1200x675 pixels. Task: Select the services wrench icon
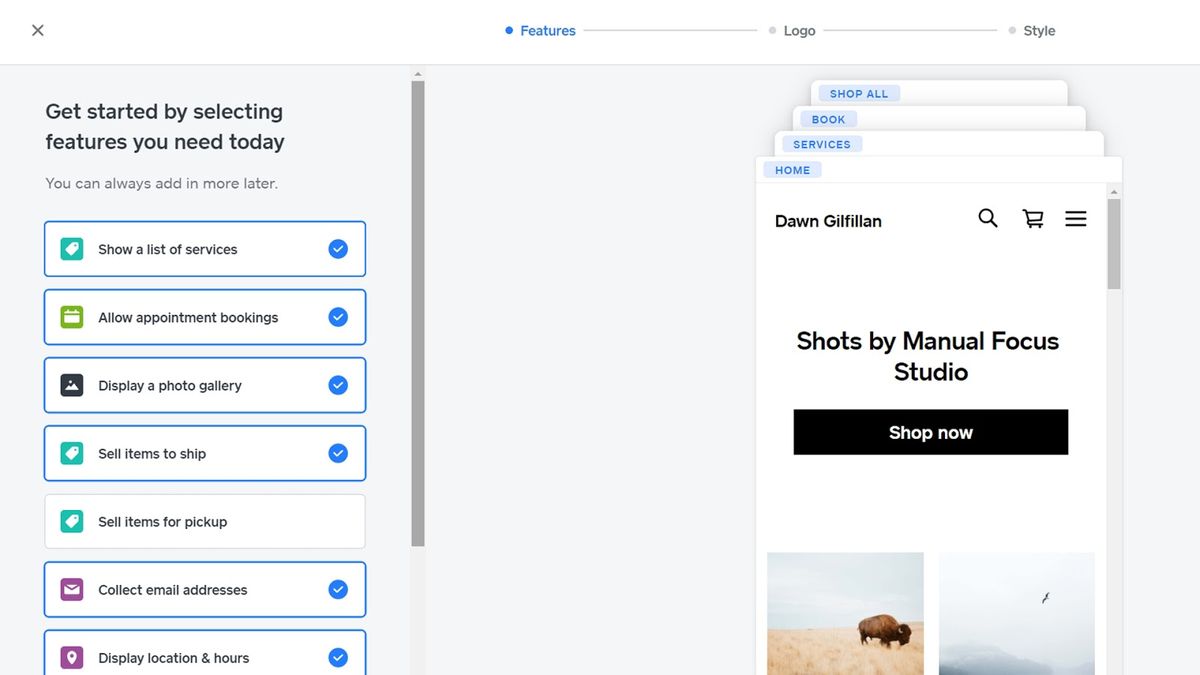tap(71, 248)
